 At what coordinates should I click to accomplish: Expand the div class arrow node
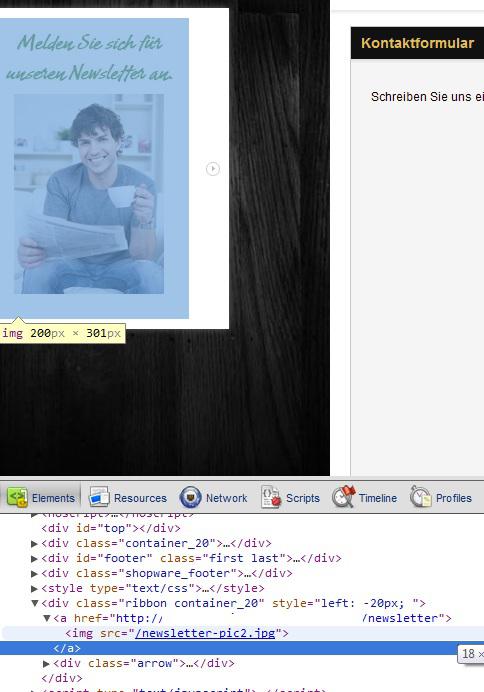(x=46, y=663)
